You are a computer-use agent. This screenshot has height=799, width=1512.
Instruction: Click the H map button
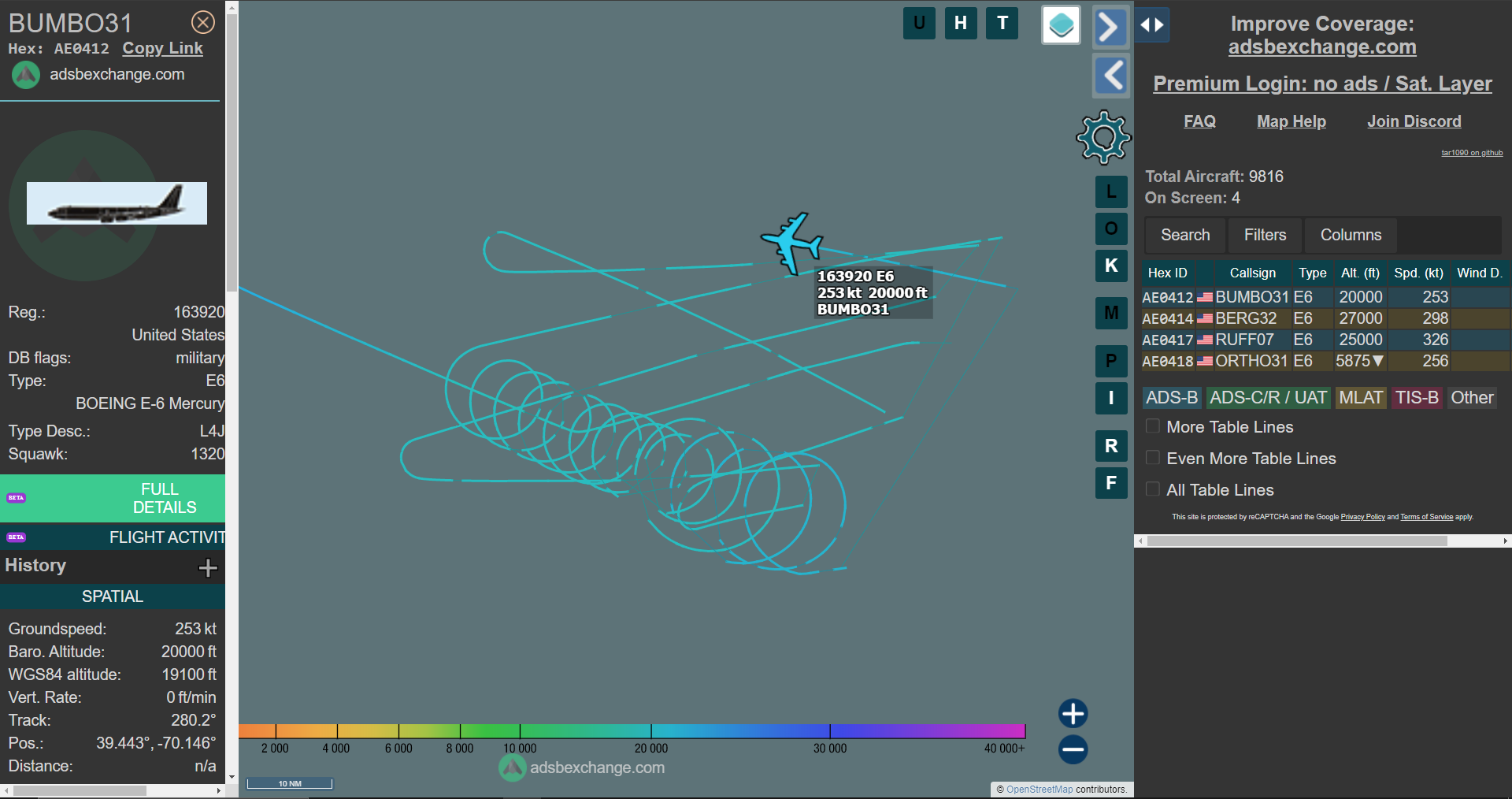click(x=961, y=23)
